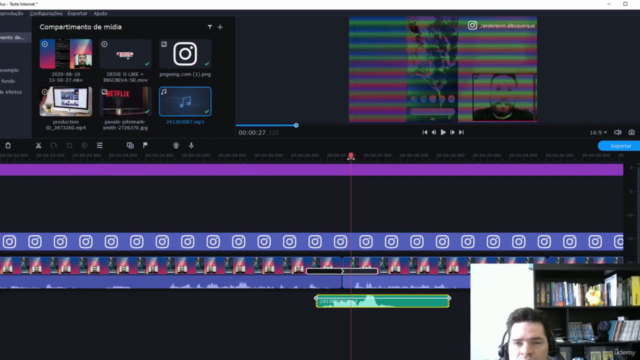The height and width of the screenshot is (360, 640).
Task: Split clip with the scissors tool
Action: click(38, 145)
